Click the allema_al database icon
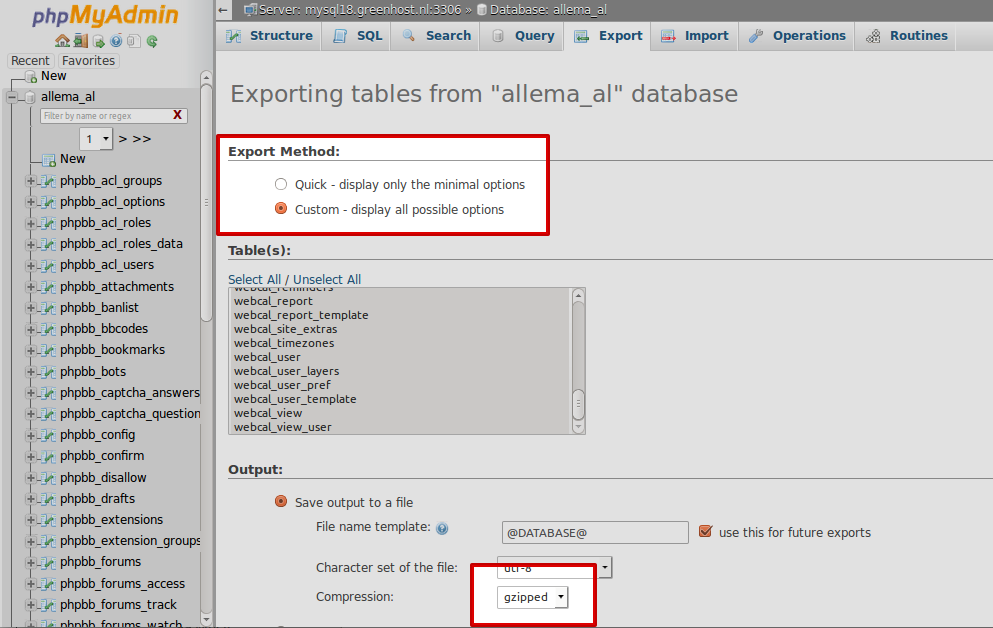This screenshot has height=628, width=993. [29, 97]
